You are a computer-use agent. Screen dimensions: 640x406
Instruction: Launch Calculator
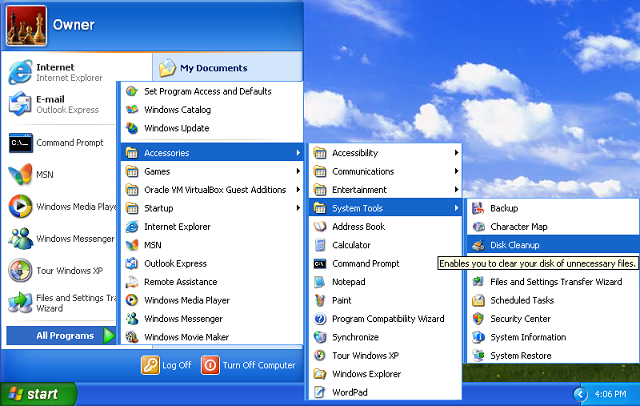(385, 245)
